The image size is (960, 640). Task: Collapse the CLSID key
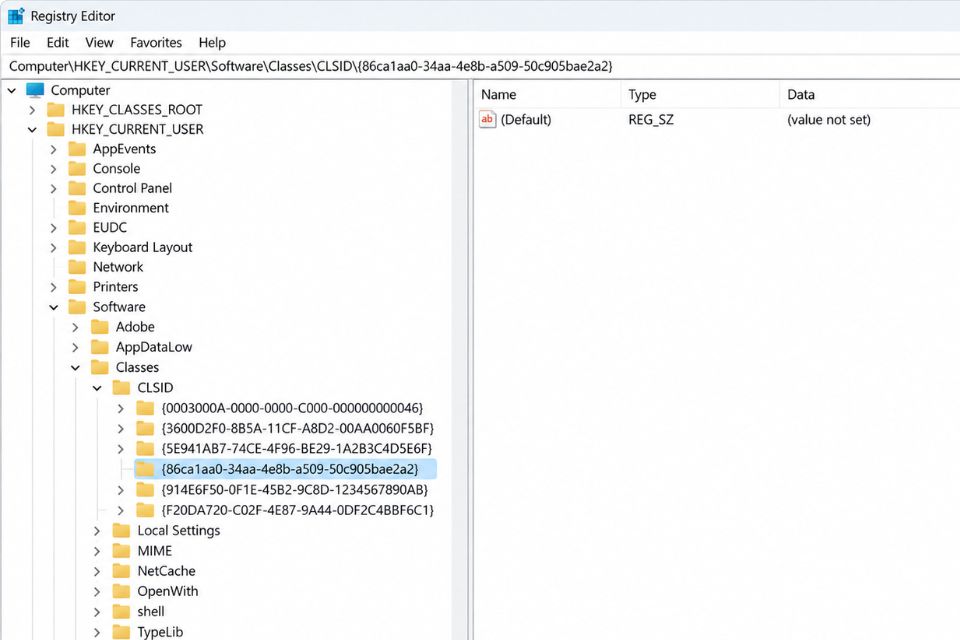[x=97, y=388]
